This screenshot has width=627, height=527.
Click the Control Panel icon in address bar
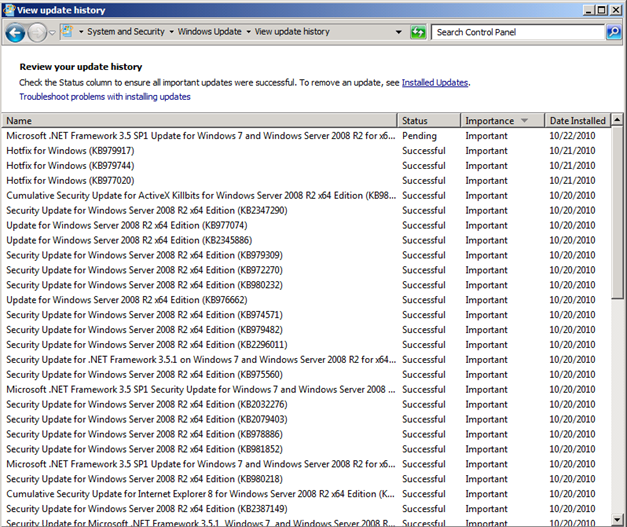[x=67, y=32]
